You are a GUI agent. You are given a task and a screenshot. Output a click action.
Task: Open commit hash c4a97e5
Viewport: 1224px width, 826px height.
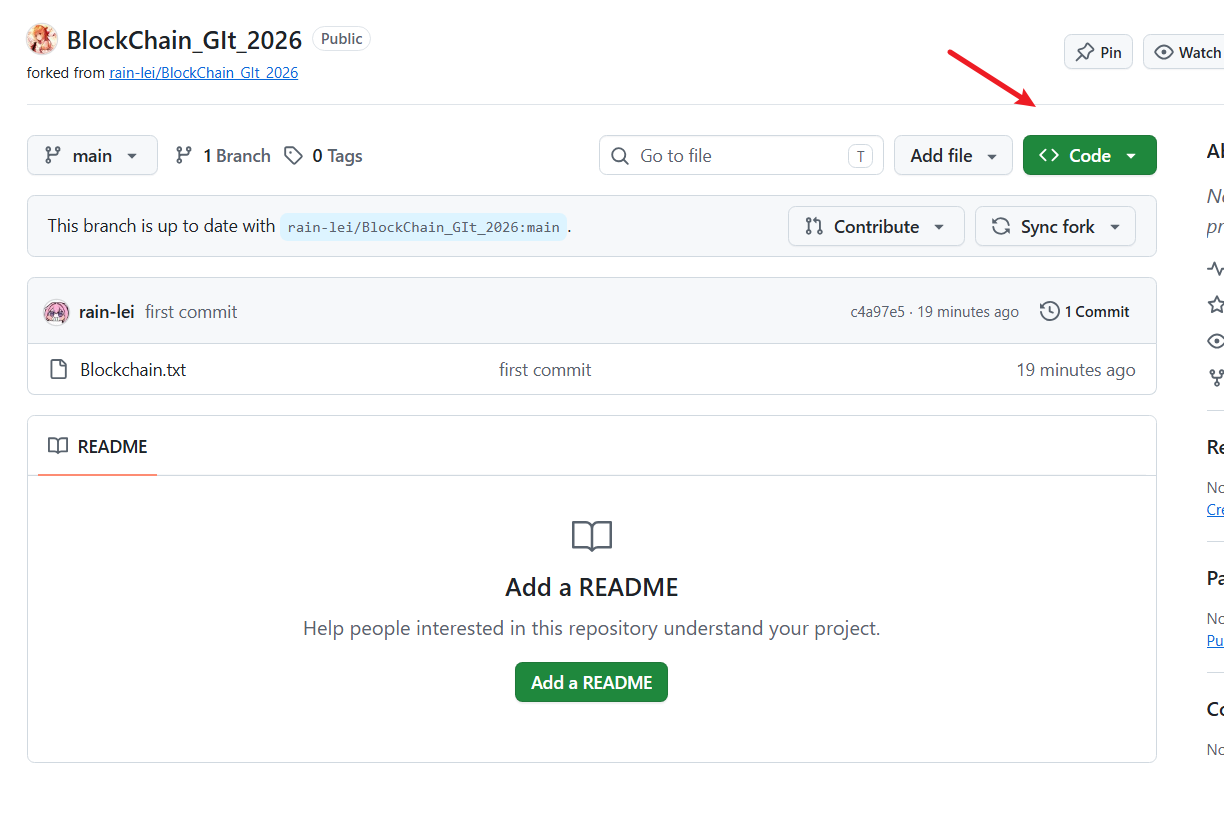[877, 312]
